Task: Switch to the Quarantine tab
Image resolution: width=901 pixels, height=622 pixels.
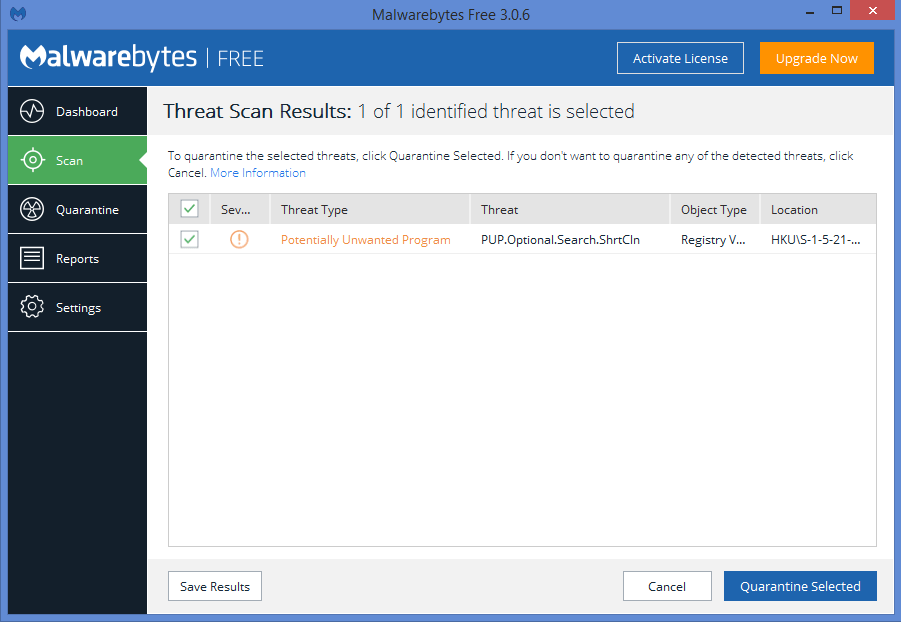Action: coord(77,209)
